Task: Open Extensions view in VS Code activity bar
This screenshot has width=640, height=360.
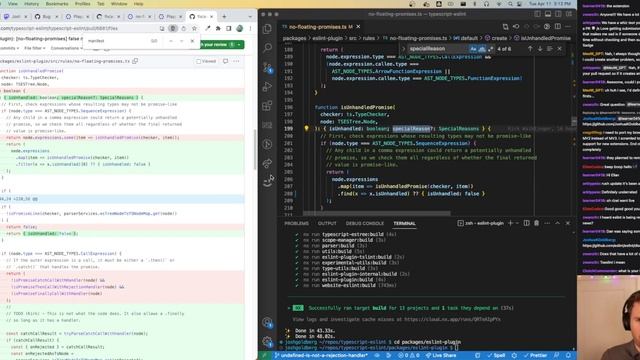Action: click(267, 106)
